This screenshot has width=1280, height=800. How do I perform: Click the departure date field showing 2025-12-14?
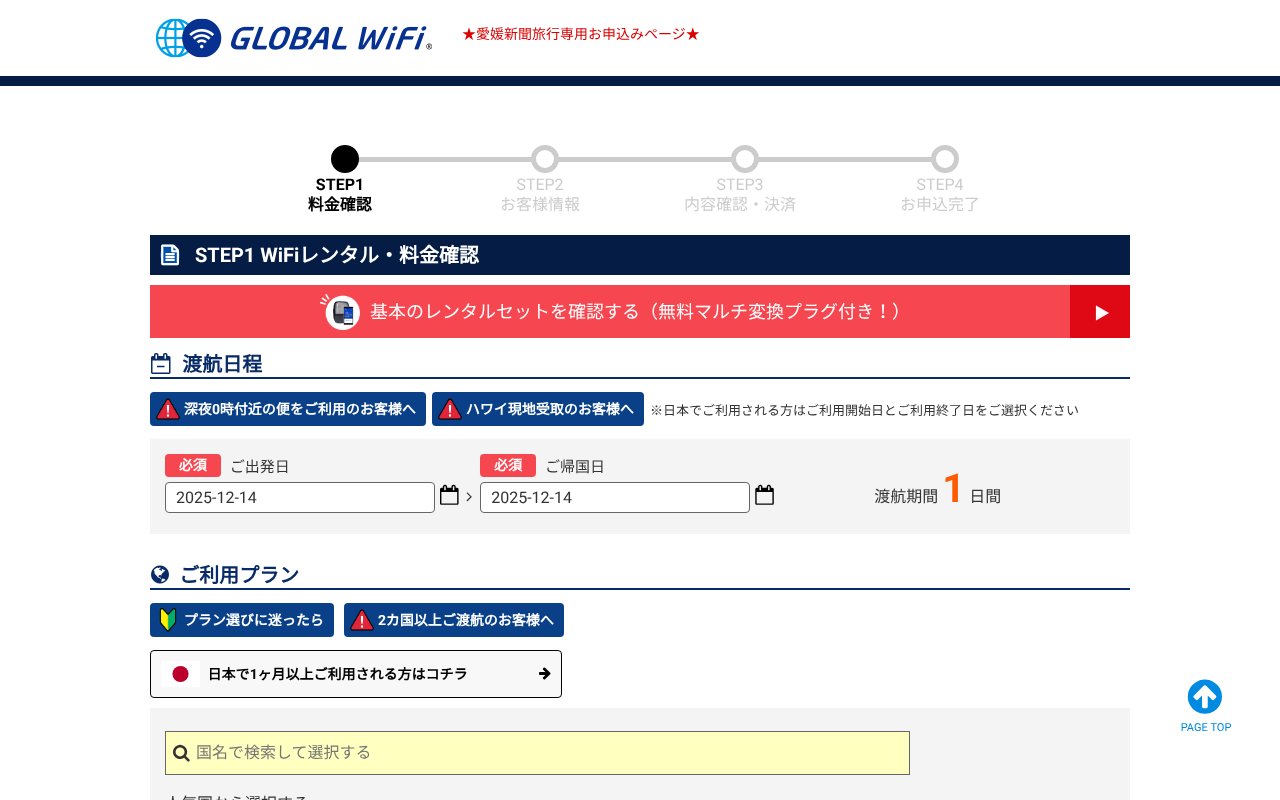tap(300, 497)
